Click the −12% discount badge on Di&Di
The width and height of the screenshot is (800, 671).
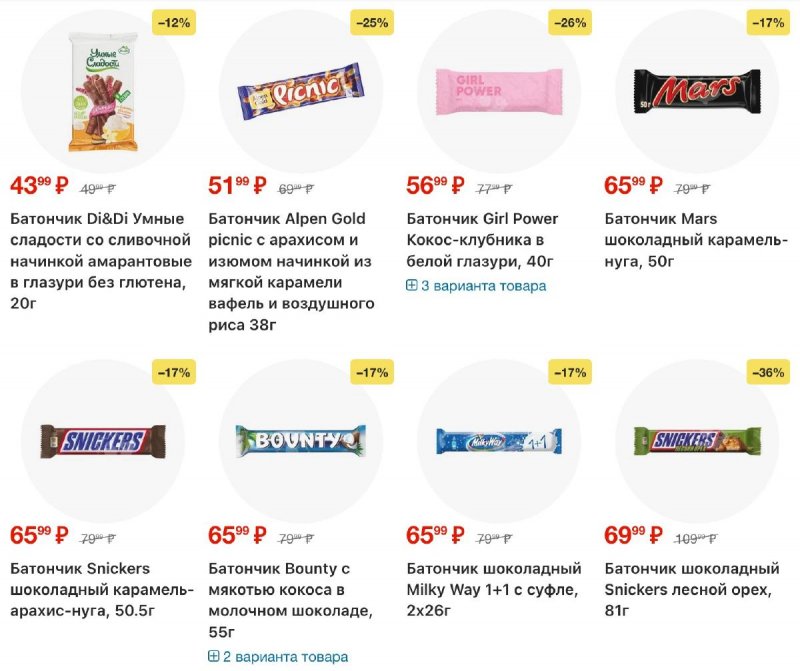tap(175, 22)
